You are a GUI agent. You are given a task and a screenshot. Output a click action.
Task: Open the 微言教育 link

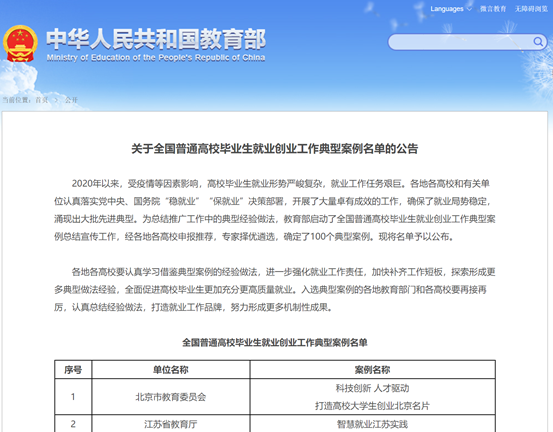(x=493, y=9)
